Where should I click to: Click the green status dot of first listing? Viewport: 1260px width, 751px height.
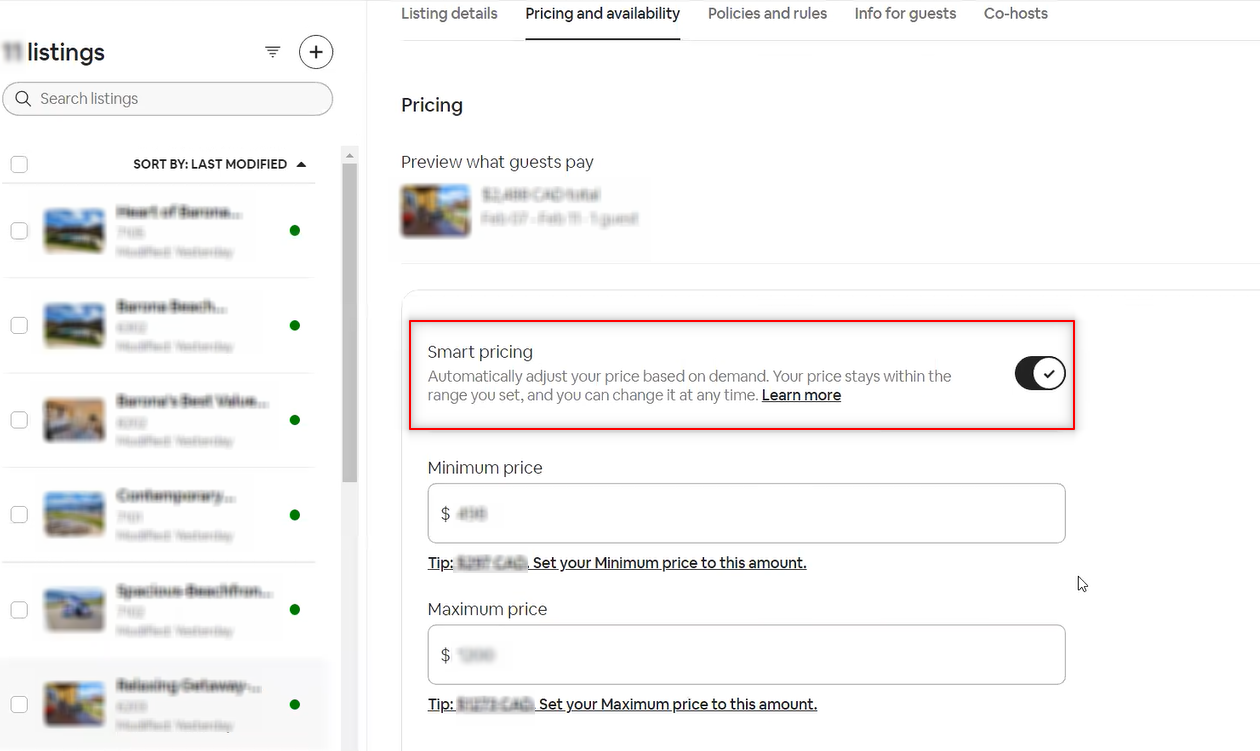click(295, 230)
